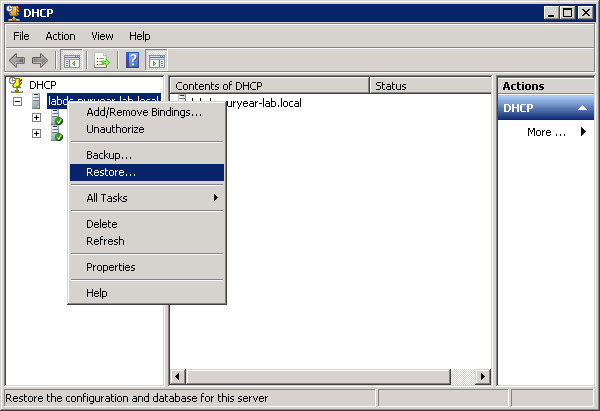
Task: Click the DHCP title bar application icon
Action: 13,13
